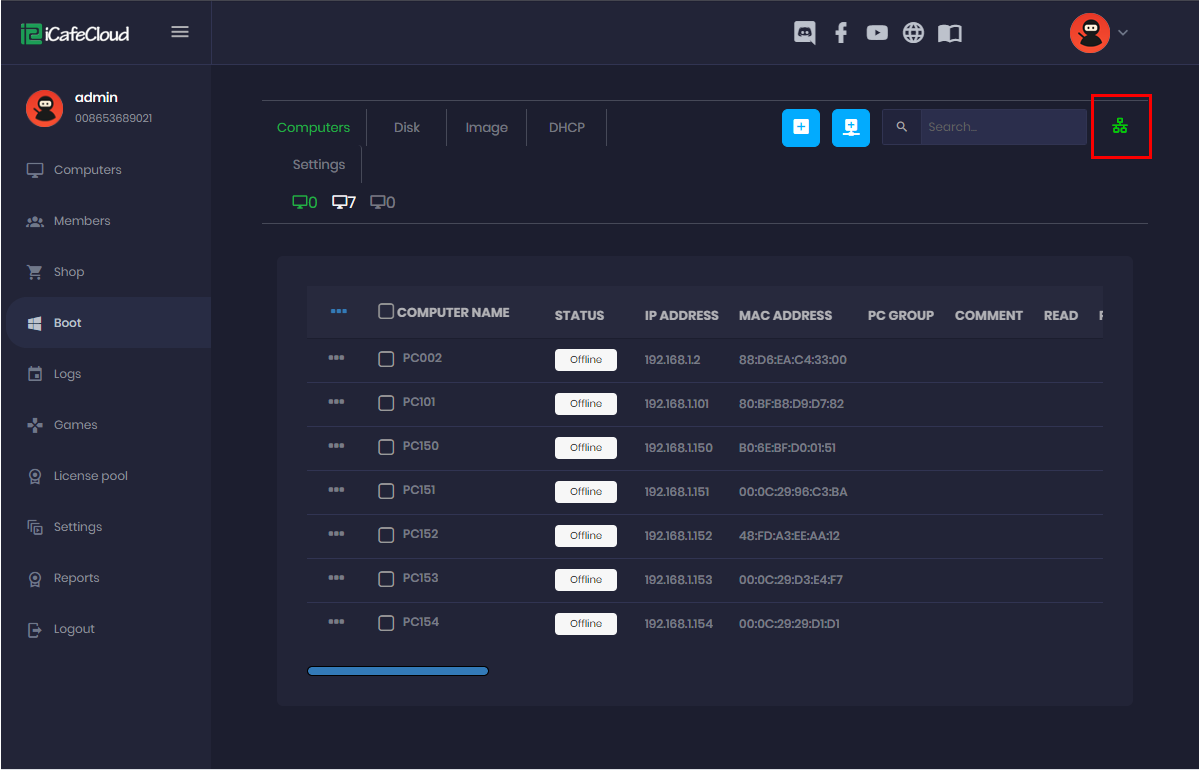
Task: Click the Facebook icon in the top bar
Action: point(841,32)
